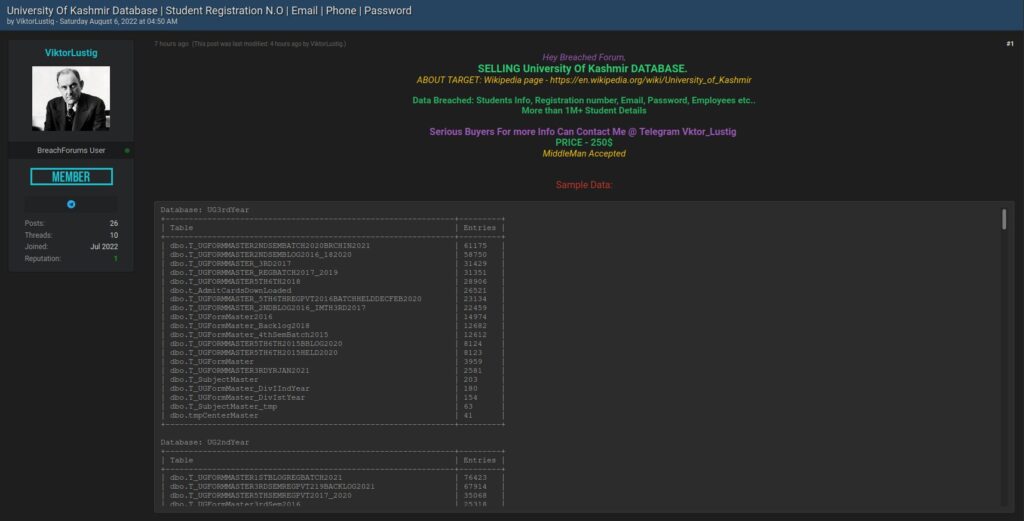This screenshot has width=1024, height=521.
Task: Click the MEMBER rank badge
Action: [71, 176]
